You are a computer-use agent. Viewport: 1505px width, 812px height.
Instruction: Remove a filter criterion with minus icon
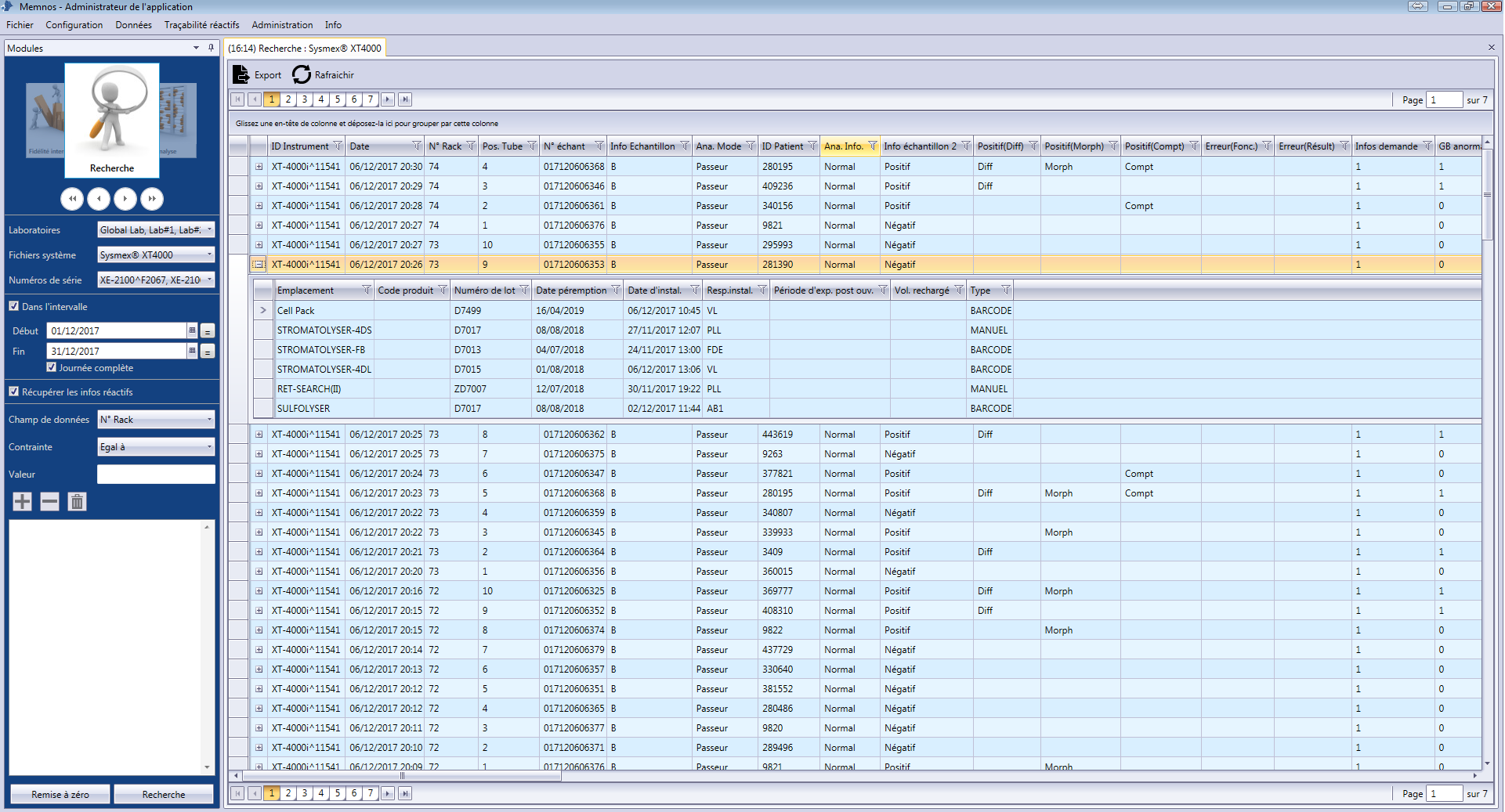click(49, 502)
